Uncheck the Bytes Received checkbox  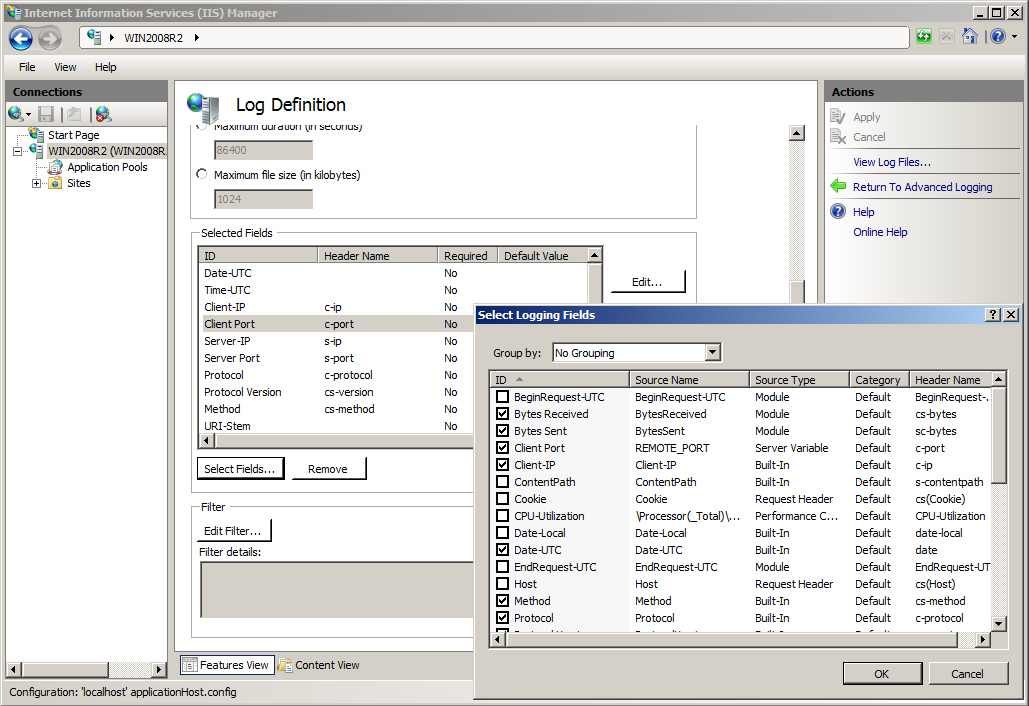[x=503, y=414]
